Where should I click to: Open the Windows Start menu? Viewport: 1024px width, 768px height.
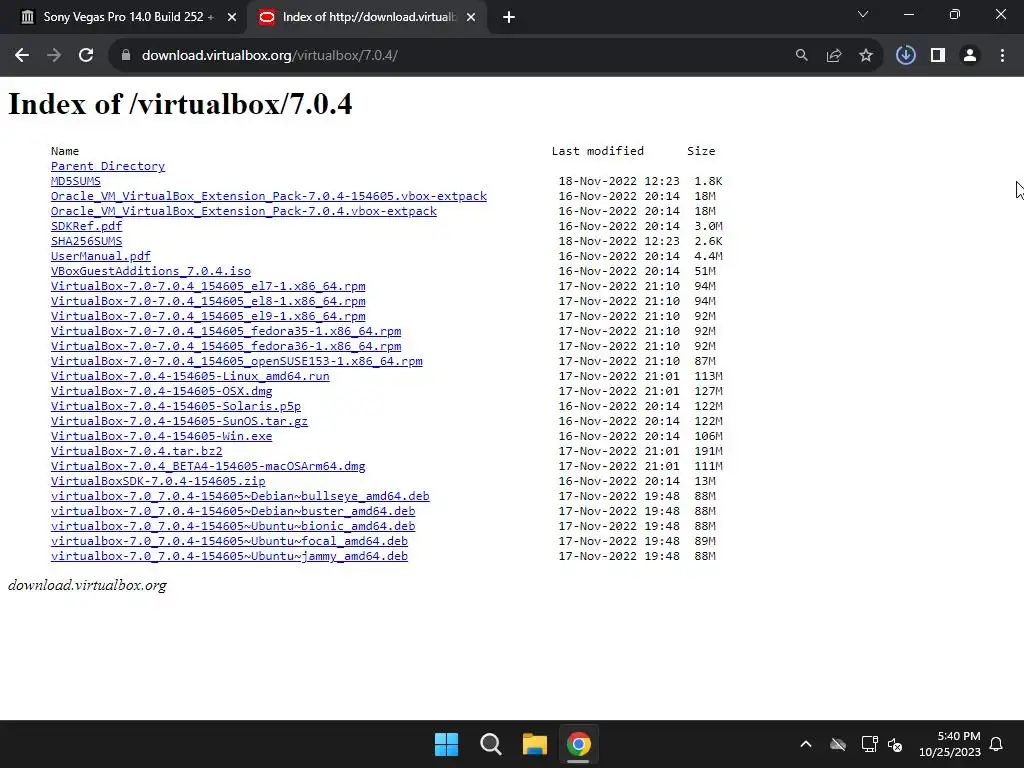tap(447, 744)
